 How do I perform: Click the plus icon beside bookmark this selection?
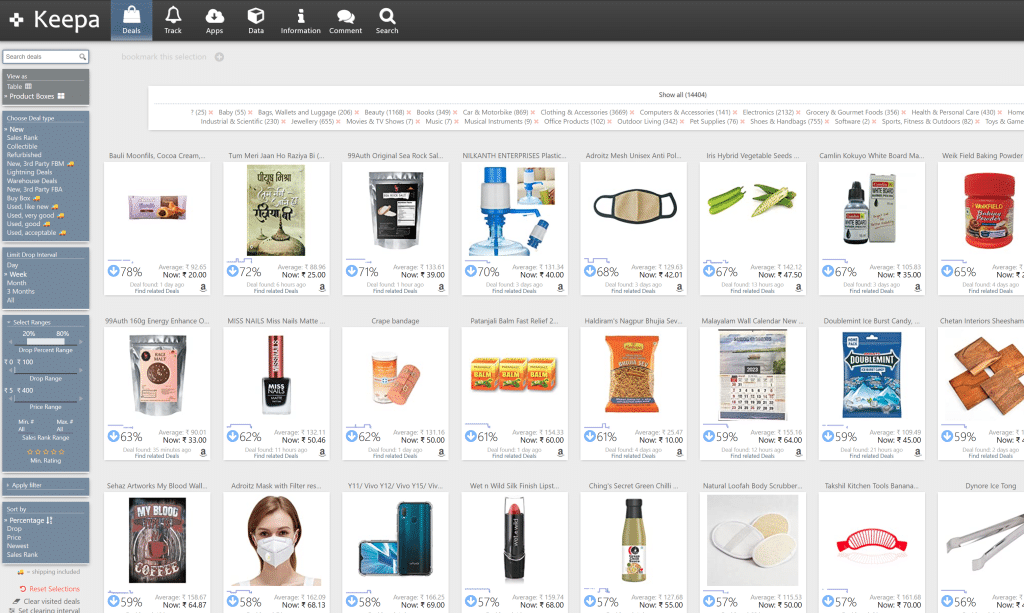tap(220, 57)
